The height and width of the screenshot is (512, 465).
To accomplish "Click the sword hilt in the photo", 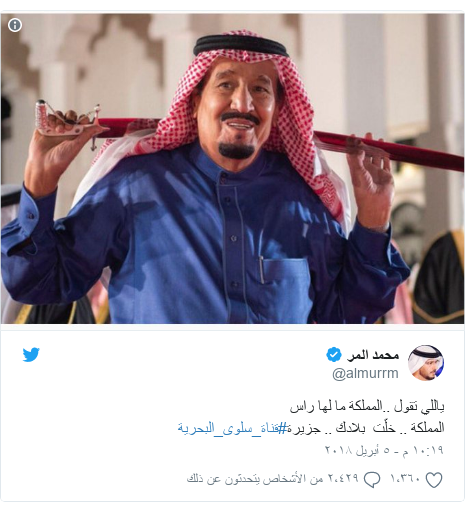I will 68,119.
